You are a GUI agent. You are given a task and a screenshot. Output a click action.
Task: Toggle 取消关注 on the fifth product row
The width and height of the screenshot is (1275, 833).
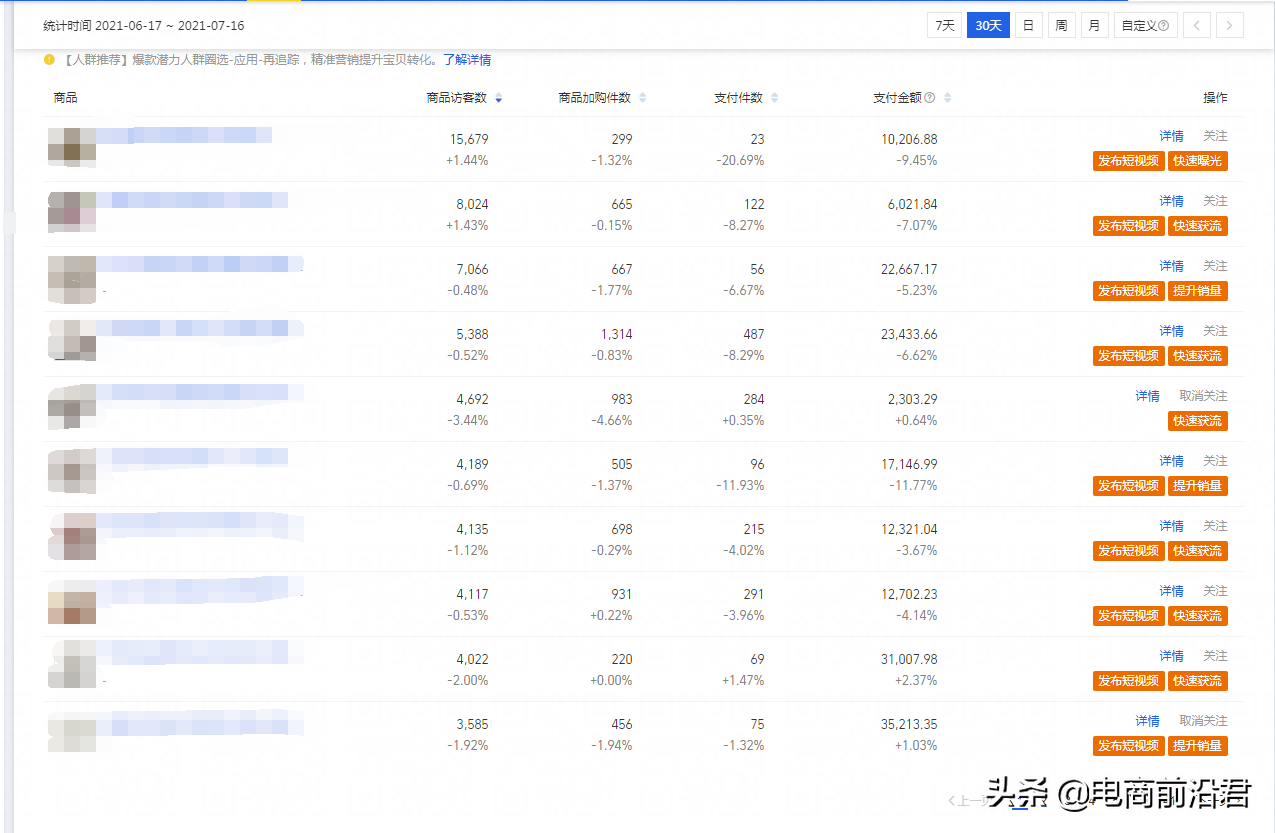pyautogui.click(x=1203, y=395)
